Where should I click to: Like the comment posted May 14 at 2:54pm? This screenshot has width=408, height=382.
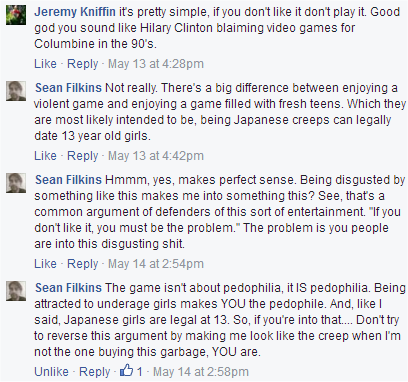pyautogui.click(x=45, y=263)
